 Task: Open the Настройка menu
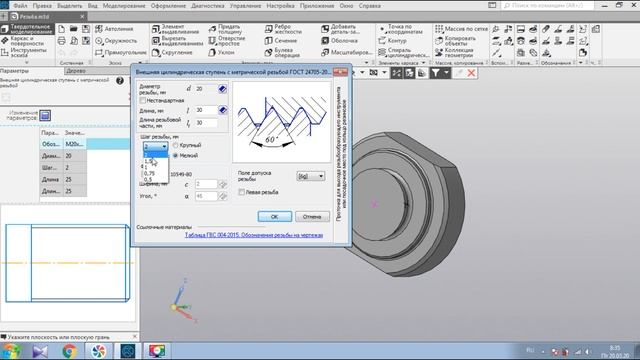[x=280, y=6]
